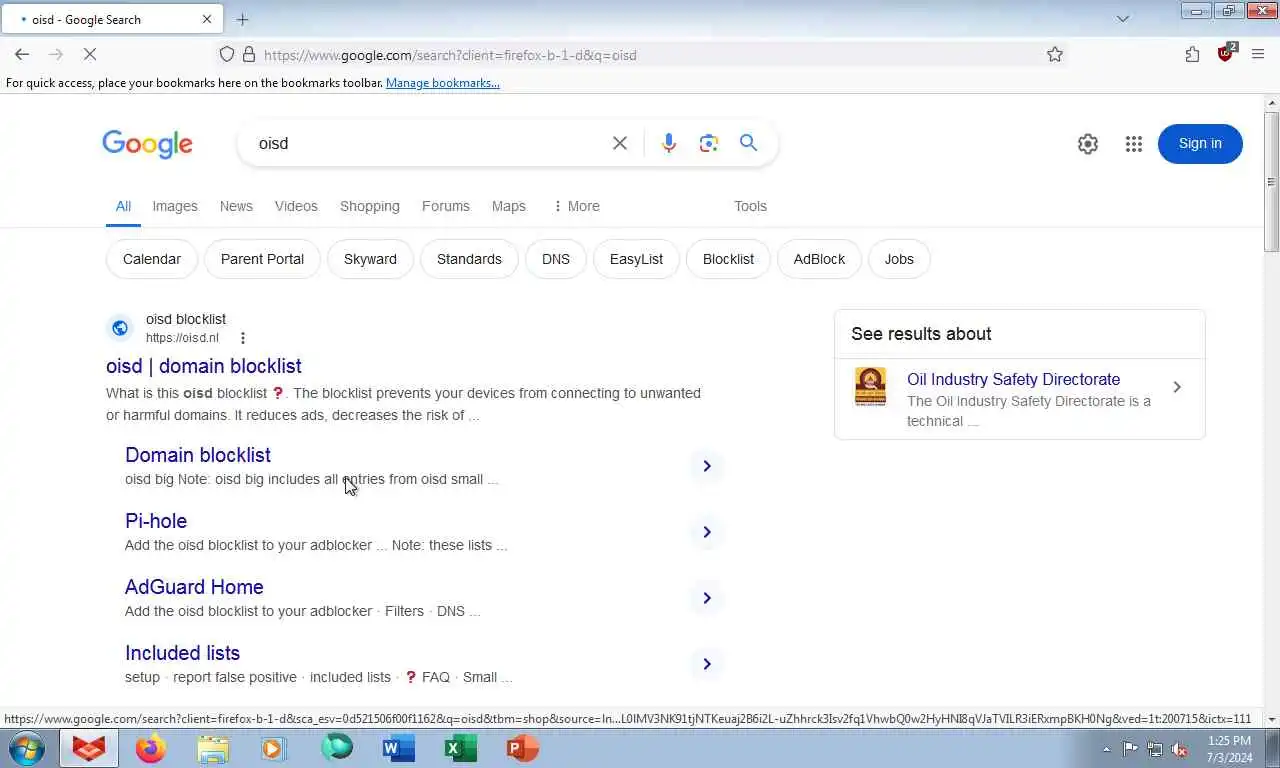Open Google quick settings gear
Viewport: 1280px width, 768px height.
point(1088,144)
